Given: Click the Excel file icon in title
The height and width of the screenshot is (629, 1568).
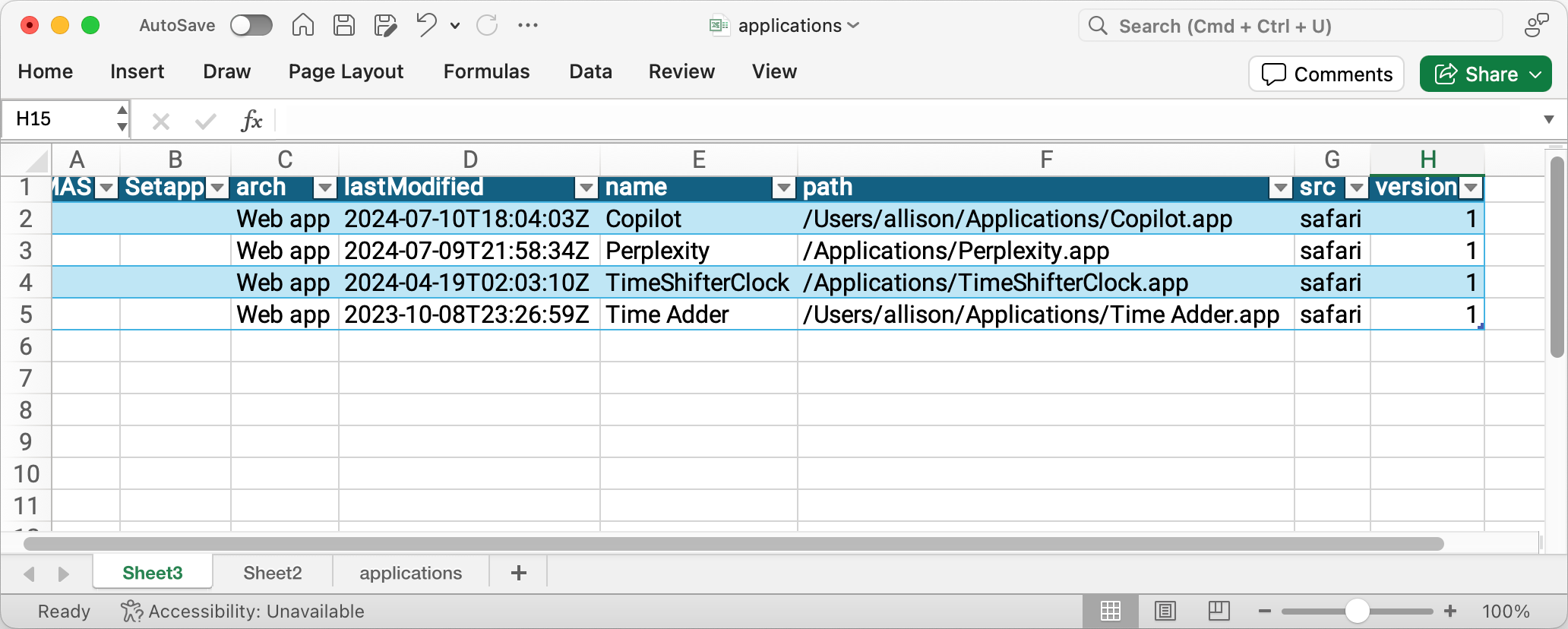Looking at the screenshot, I should tap(719, 26).
